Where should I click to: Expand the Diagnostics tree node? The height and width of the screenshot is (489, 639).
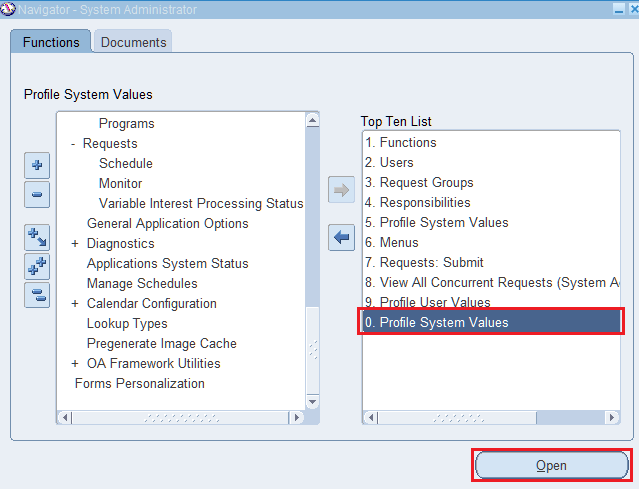(x=75, y=244)
